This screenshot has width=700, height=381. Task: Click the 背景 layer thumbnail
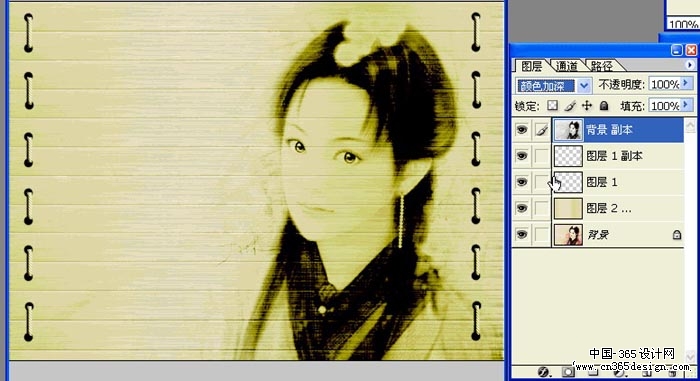point(568,234)
